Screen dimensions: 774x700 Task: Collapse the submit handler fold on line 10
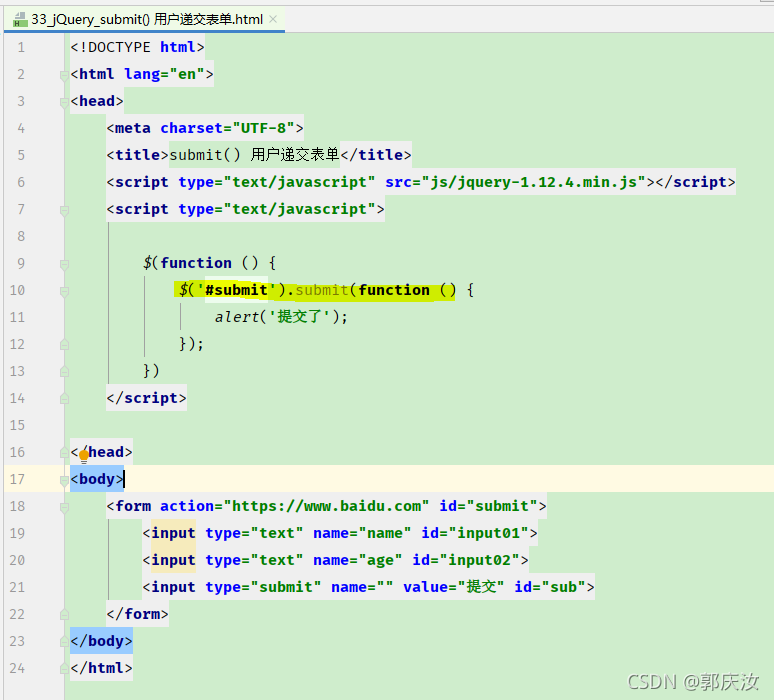64,292
